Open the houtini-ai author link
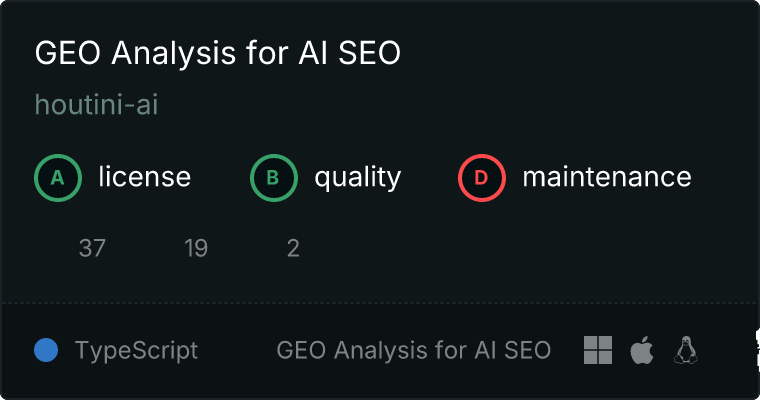 coord(96,105)
